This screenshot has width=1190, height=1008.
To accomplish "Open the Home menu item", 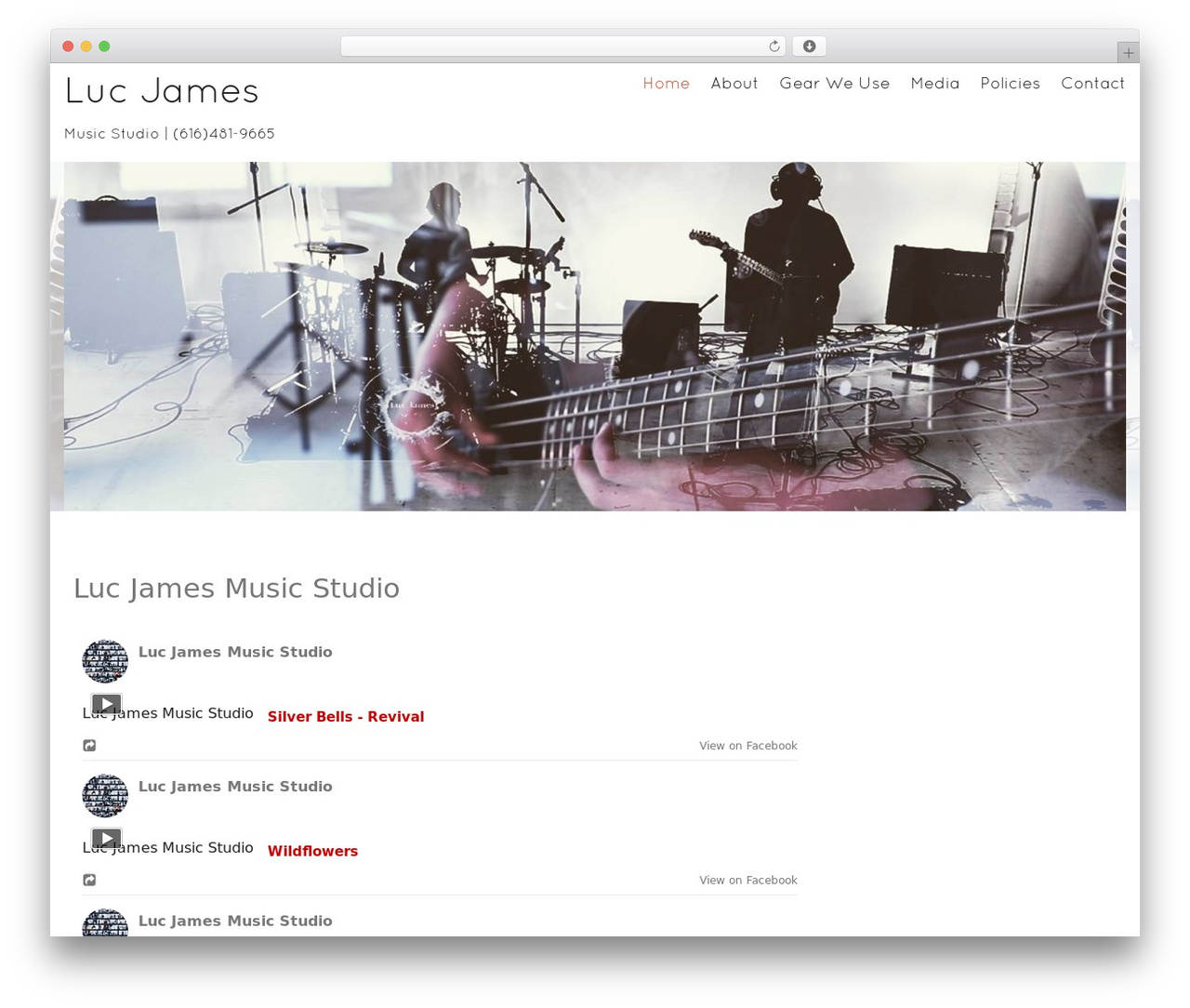I will (x=667, y=84).
